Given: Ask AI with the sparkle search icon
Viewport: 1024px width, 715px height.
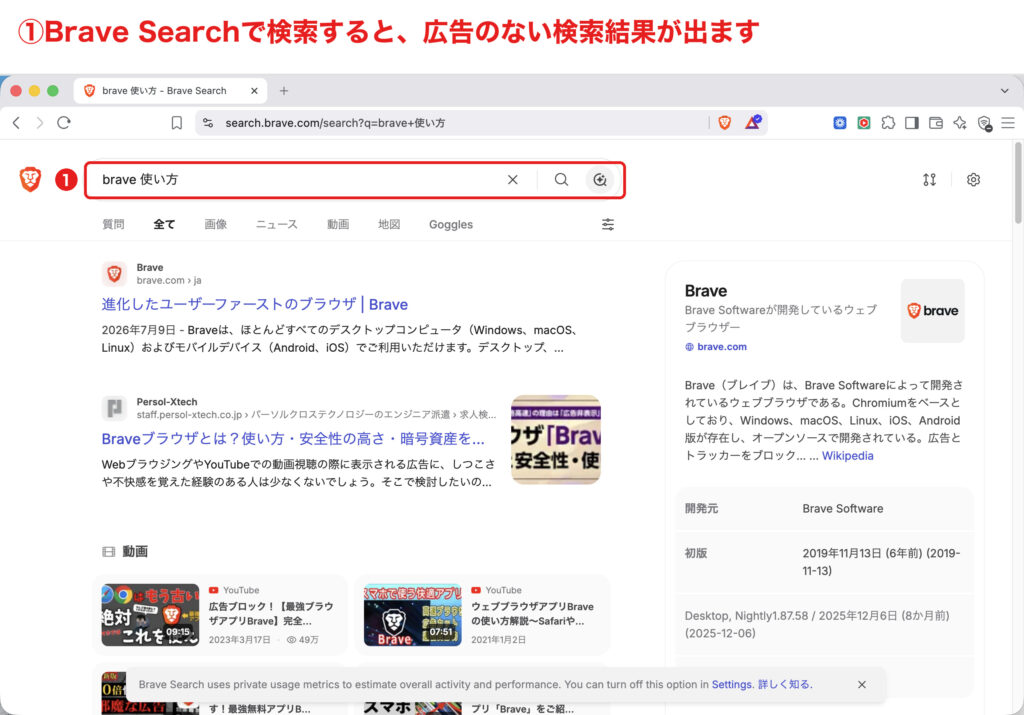Looking at the screenshot, I should click(600, 180).
